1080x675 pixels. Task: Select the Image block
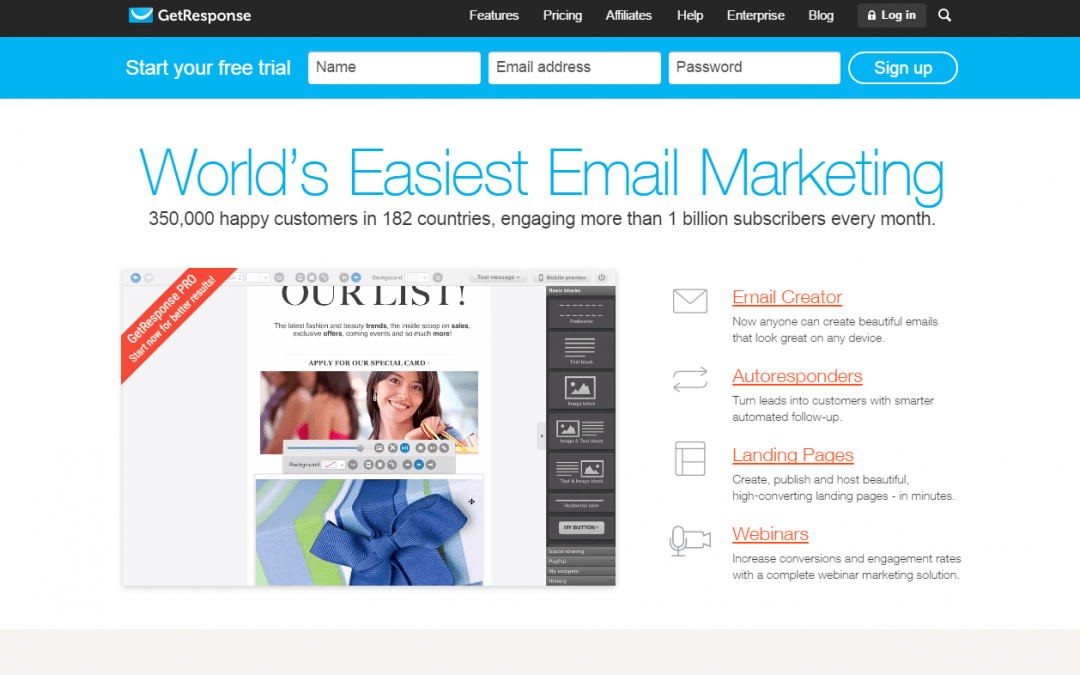581,391
